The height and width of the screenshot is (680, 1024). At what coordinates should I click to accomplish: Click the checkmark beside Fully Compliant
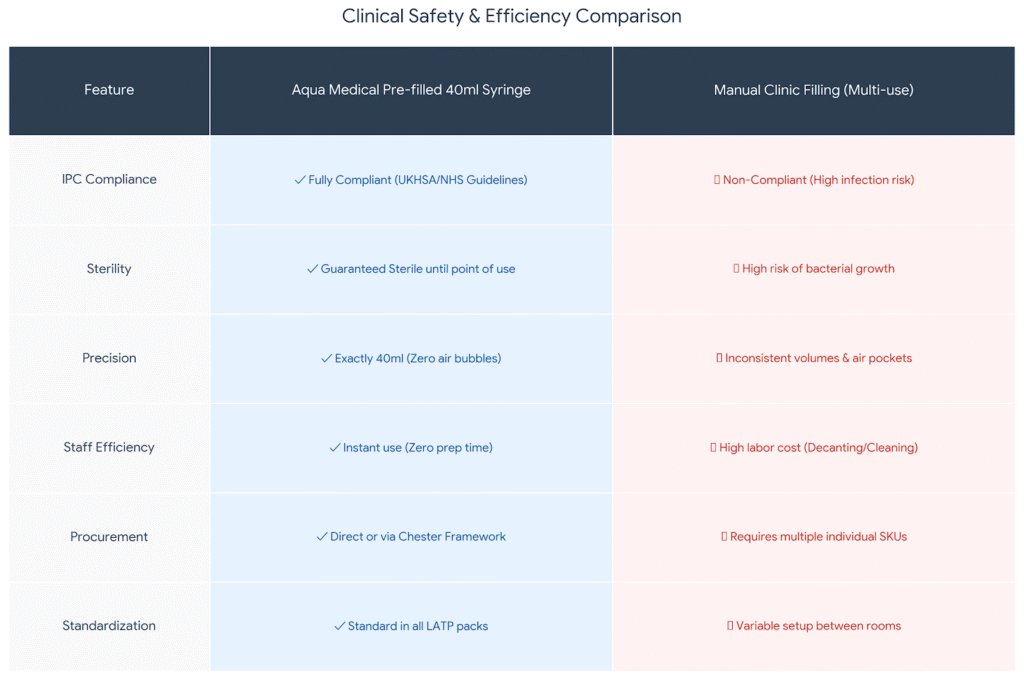point(300,180)
